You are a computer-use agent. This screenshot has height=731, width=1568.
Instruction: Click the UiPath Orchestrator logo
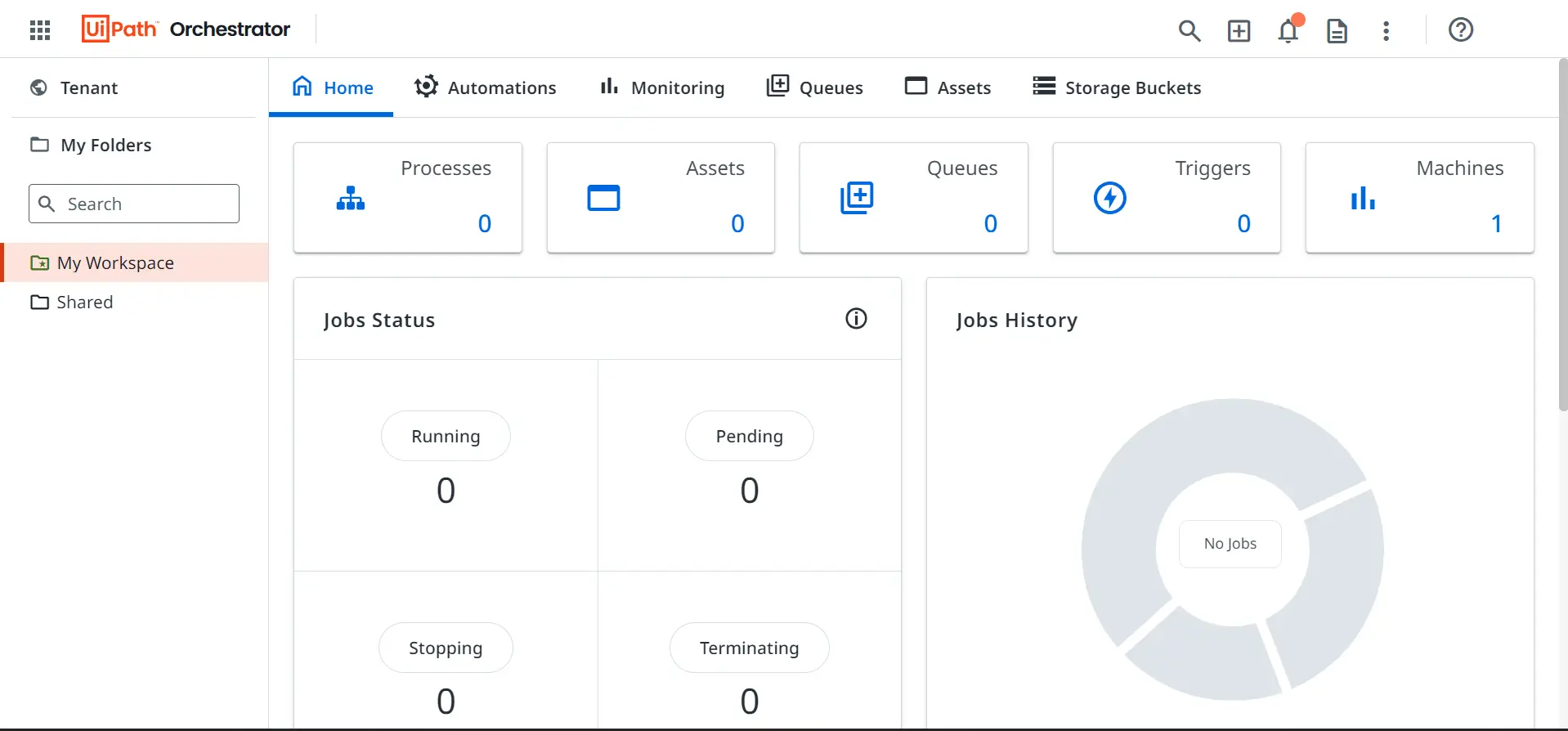click(x=186, y=29)
